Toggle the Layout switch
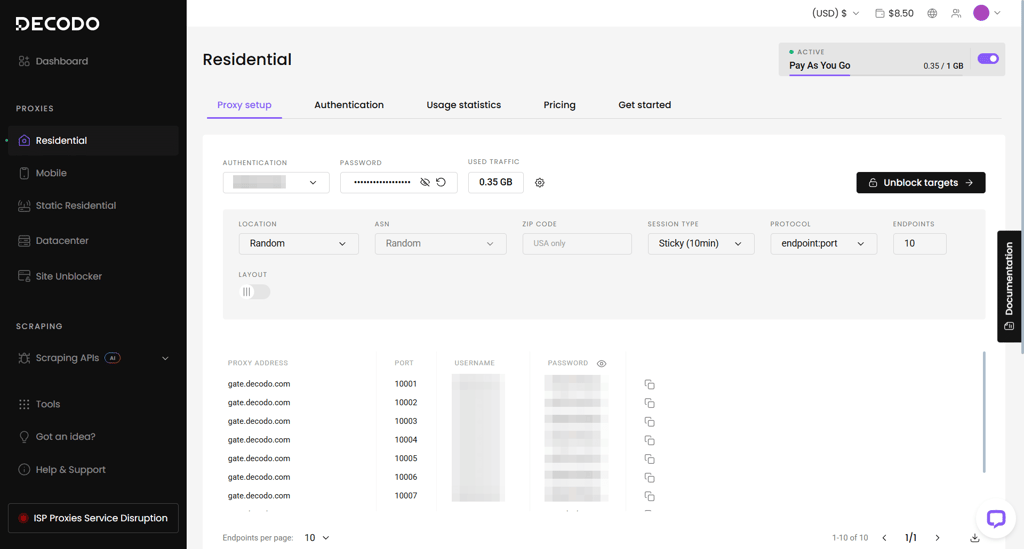Screen dimensions: 1024x549 click(254, 292)
